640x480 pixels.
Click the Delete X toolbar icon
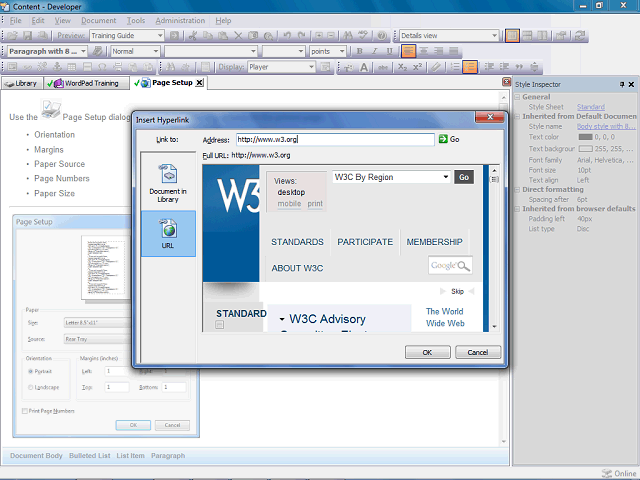coord(238,36)
